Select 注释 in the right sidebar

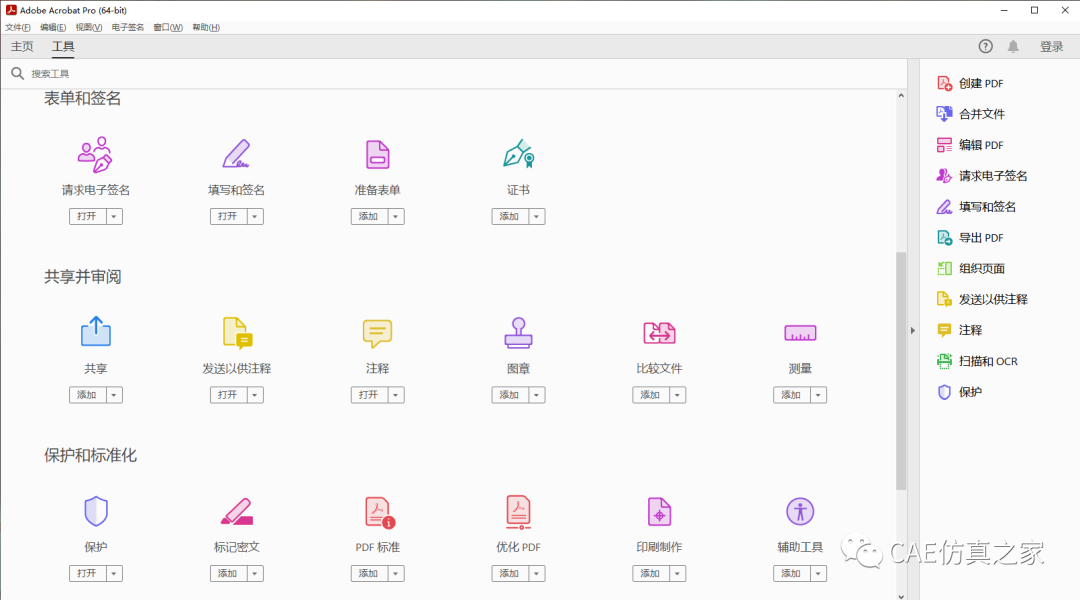tap(959, 331)
